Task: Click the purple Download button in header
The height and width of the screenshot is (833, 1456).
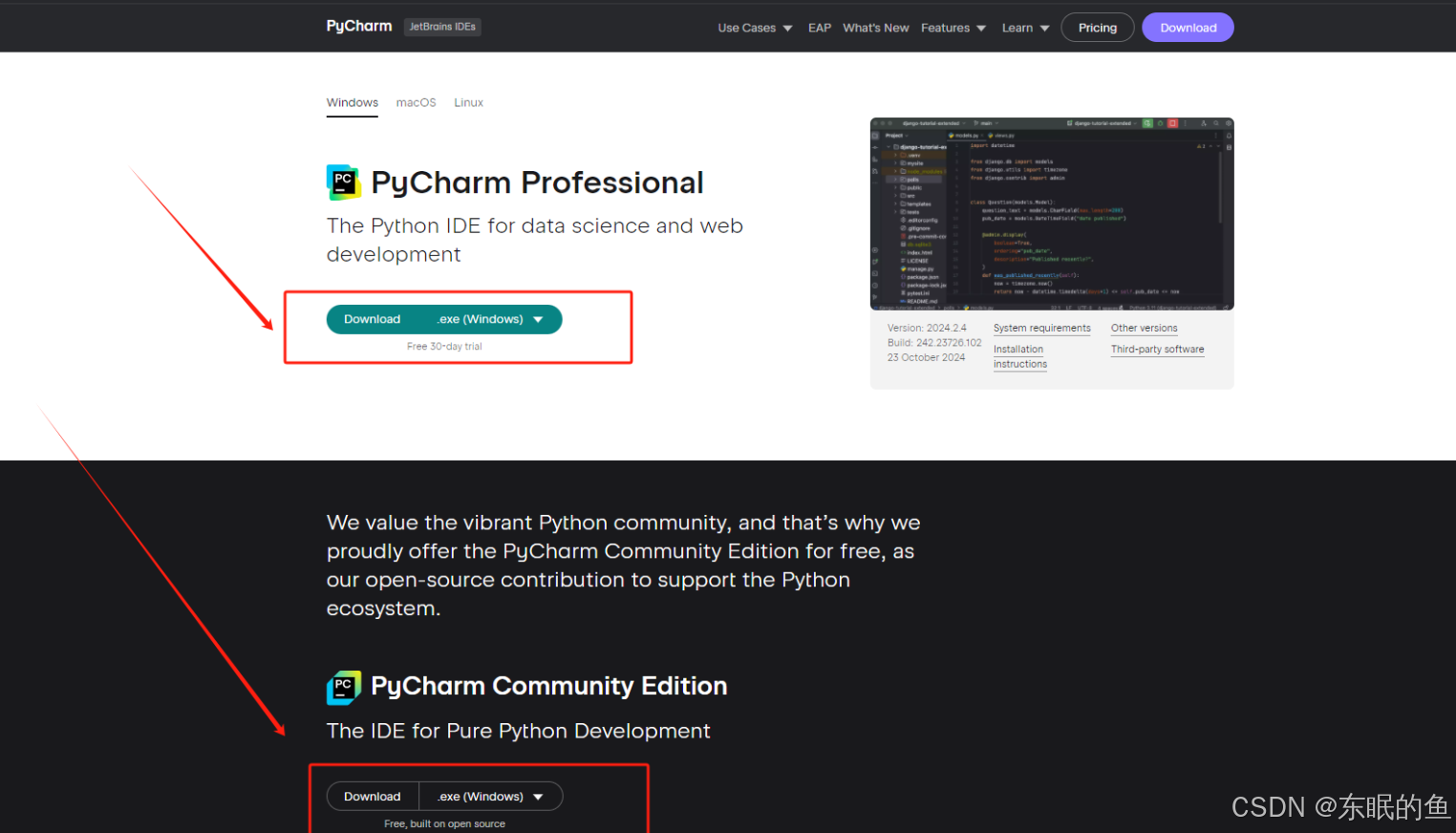Action: (1188, 28)
